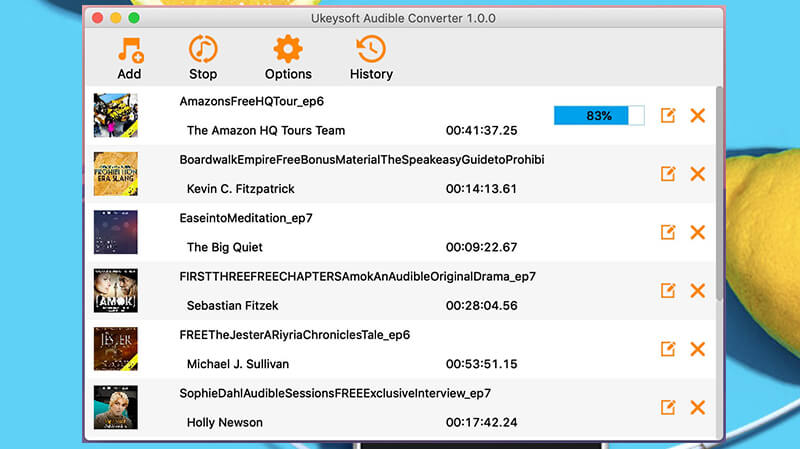
Task: Edit the SophieDahlAudibleSessions entry
Action: click(x=668, y=407)
